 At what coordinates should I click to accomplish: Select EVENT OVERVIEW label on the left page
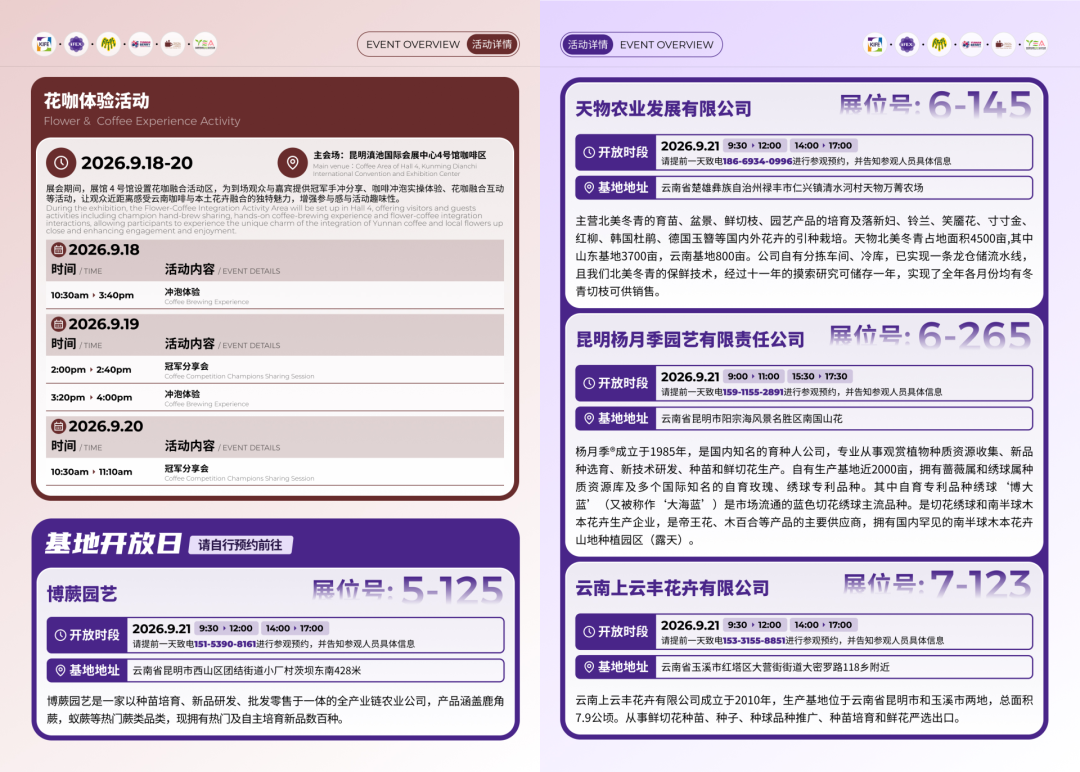413,44
